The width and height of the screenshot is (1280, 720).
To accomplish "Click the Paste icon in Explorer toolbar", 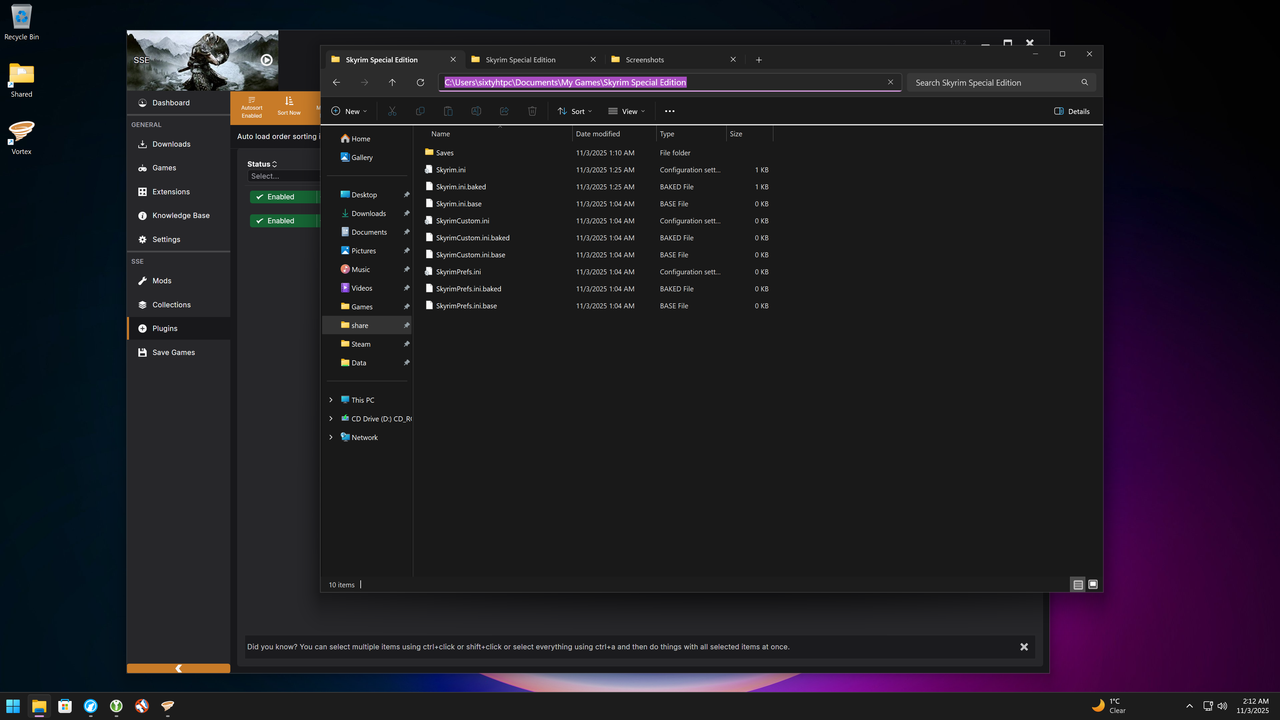I will click(447, 111).
